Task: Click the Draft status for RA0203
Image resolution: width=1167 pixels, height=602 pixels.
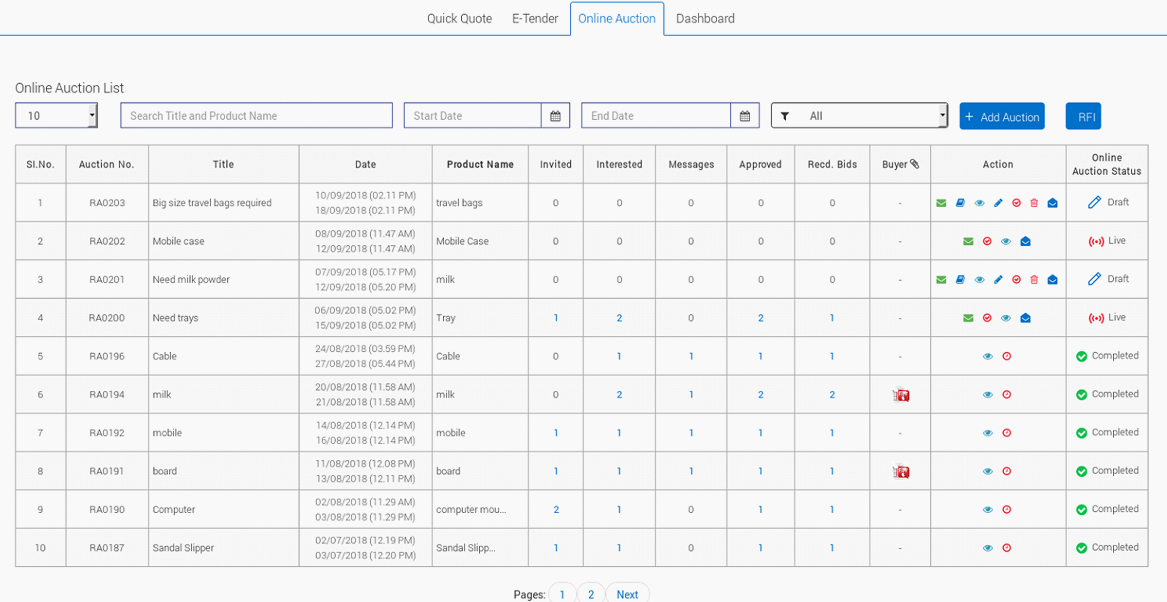Action: [1108, 202]
